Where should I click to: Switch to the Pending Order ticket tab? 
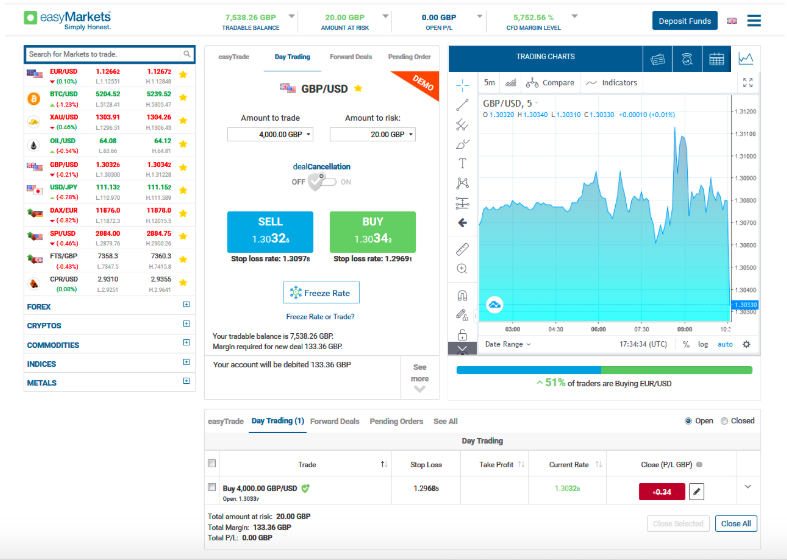click(x=410, y=57)
